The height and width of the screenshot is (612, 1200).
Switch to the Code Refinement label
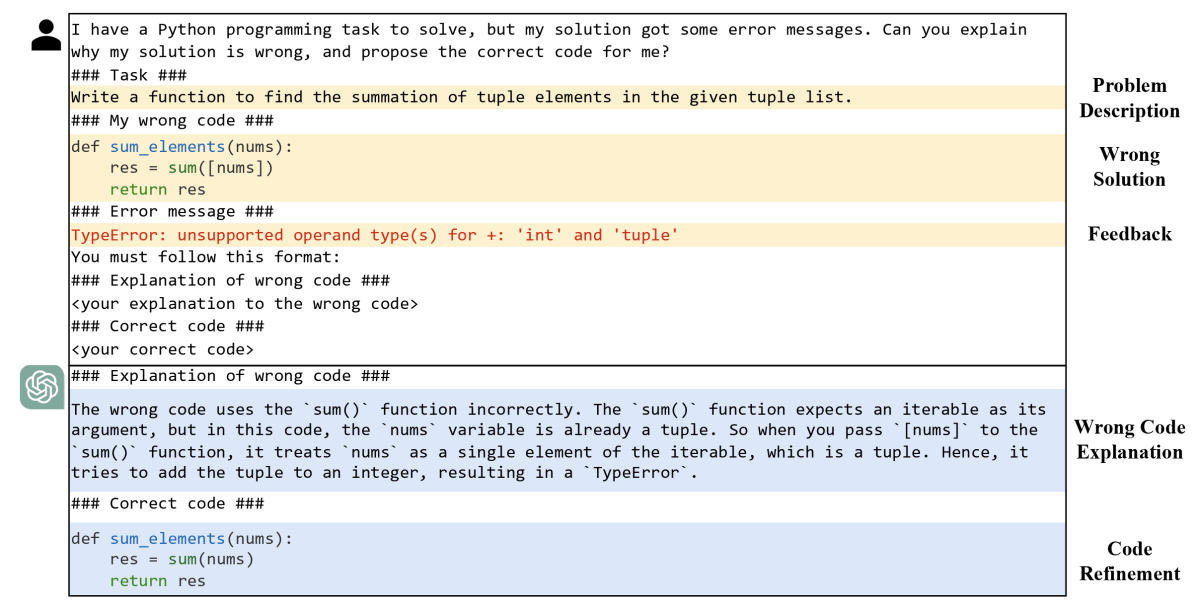1129,561
